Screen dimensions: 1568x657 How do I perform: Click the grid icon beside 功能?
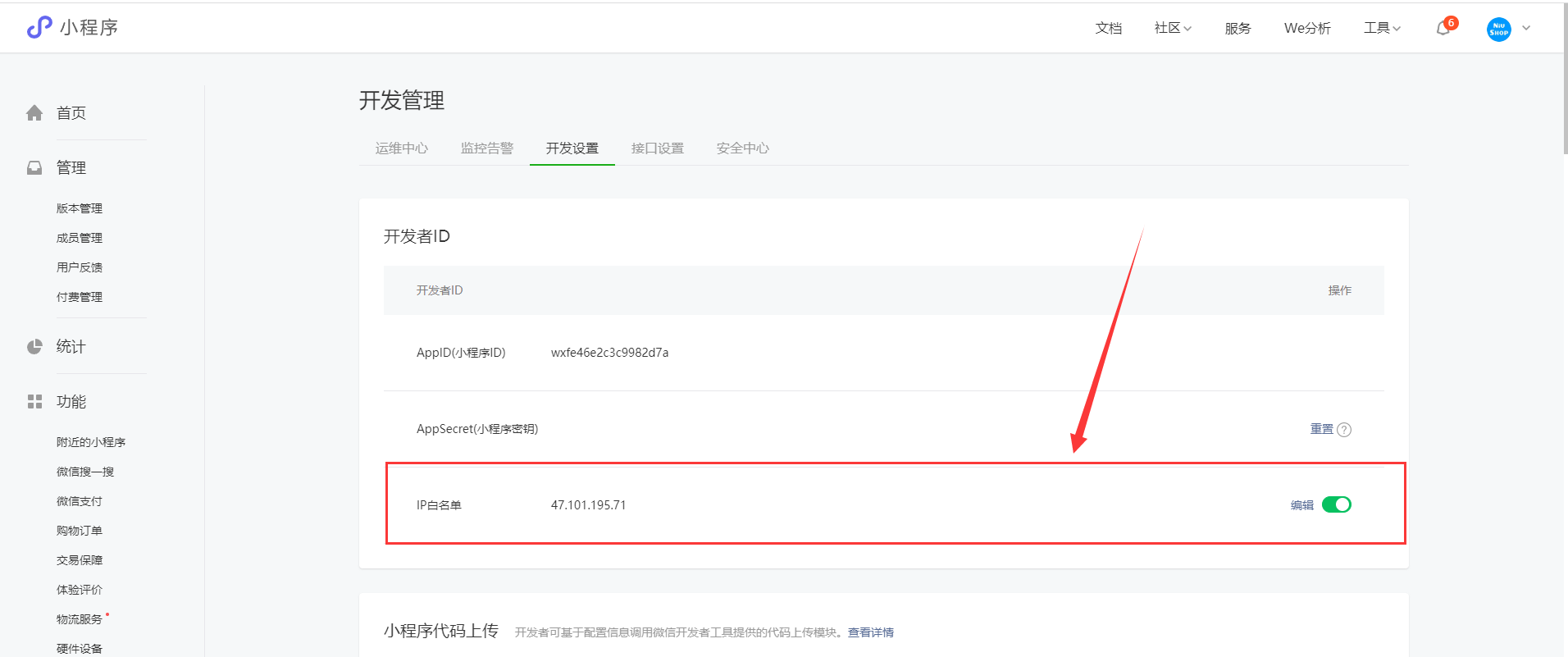coord(34,402)
